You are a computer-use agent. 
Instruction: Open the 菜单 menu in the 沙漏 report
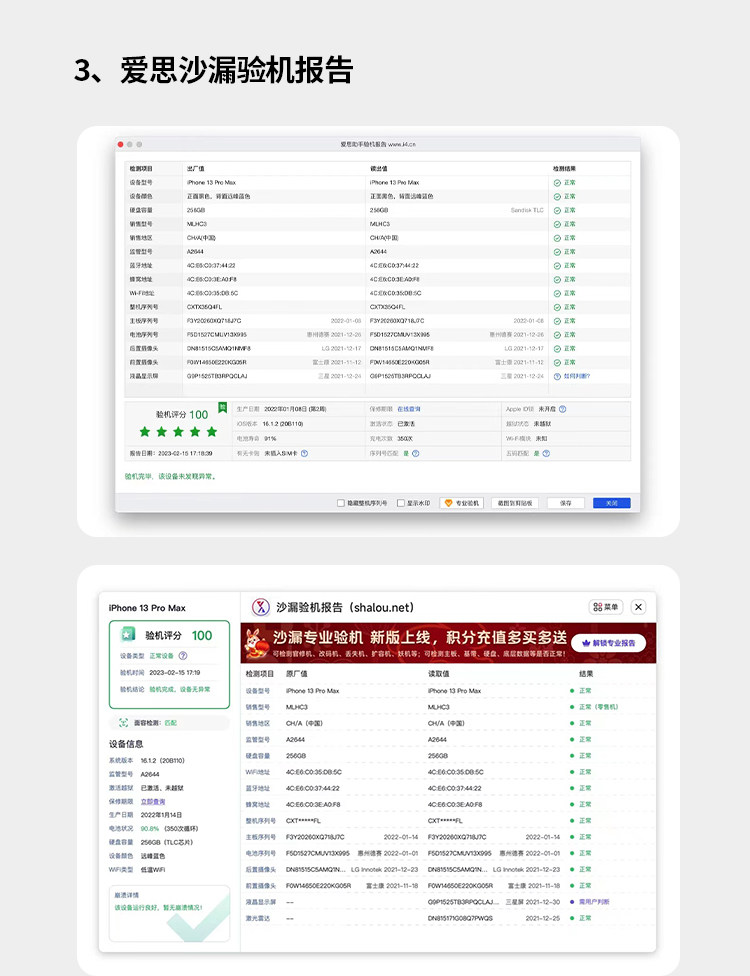click(605, 607)
